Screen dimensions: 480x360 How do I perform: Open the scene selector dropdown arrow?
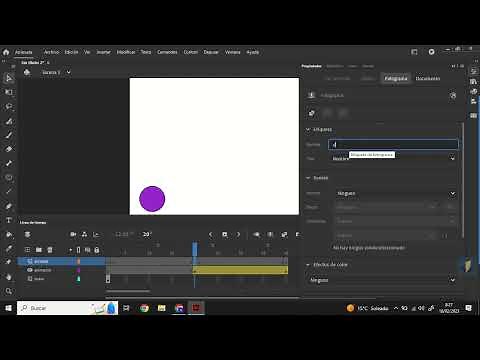point(68,72)
